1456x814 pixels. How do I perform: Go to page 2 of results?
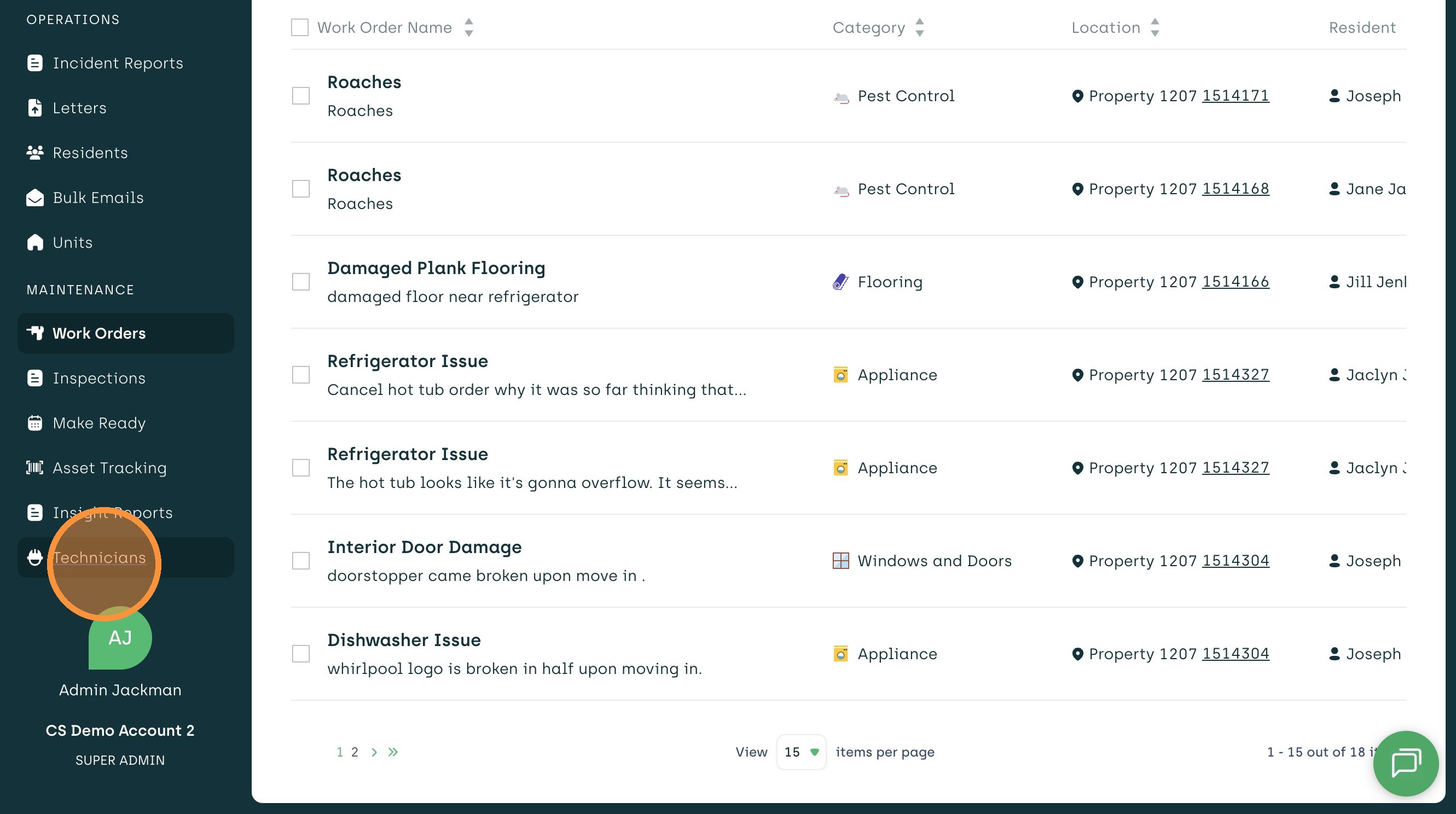[355, 752]
